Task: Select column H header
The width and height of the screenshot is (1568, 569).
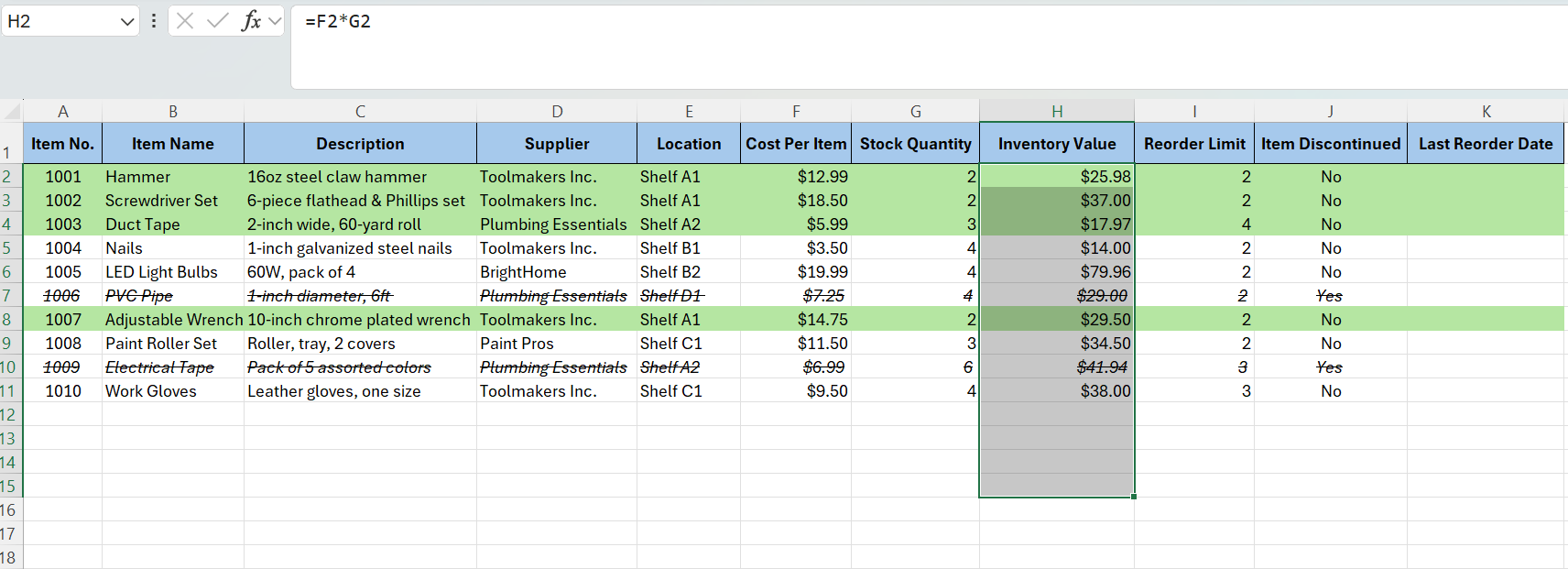Action: (1056, 112)
